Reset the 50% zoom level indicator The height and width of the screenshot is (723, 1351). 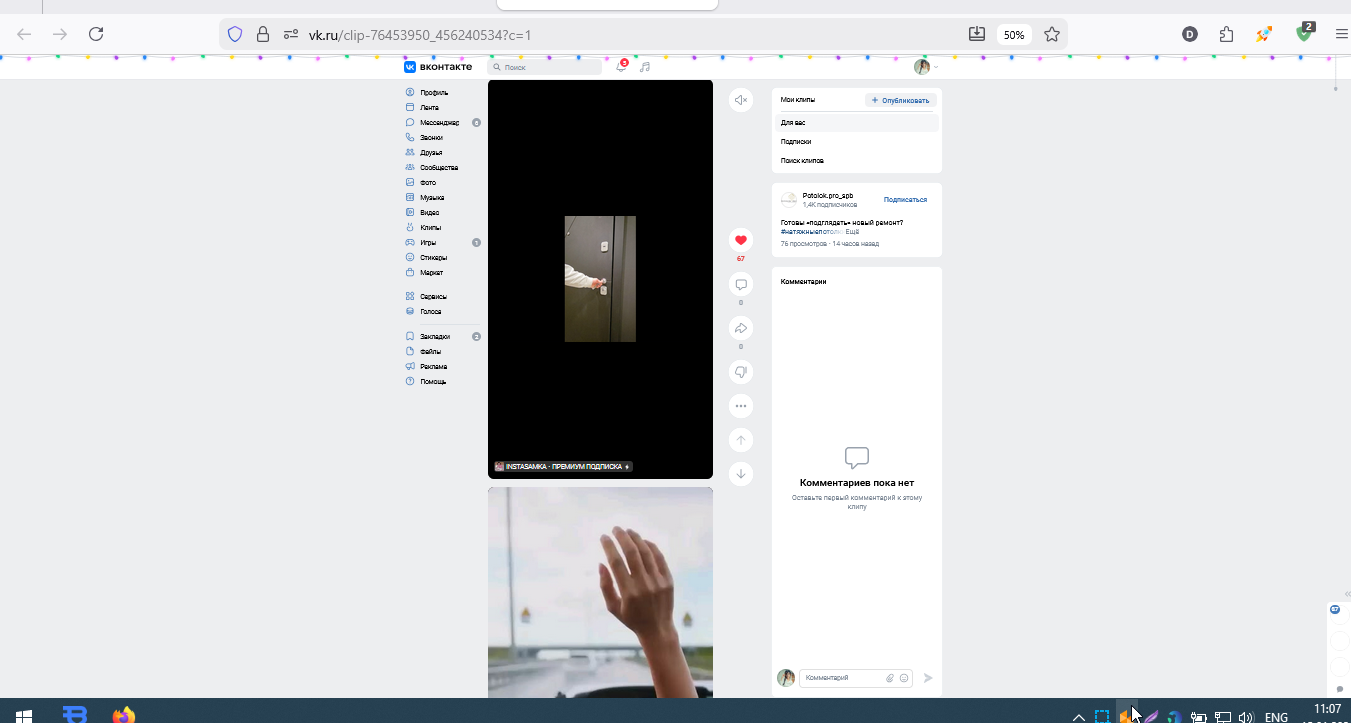click(1014, 34)
